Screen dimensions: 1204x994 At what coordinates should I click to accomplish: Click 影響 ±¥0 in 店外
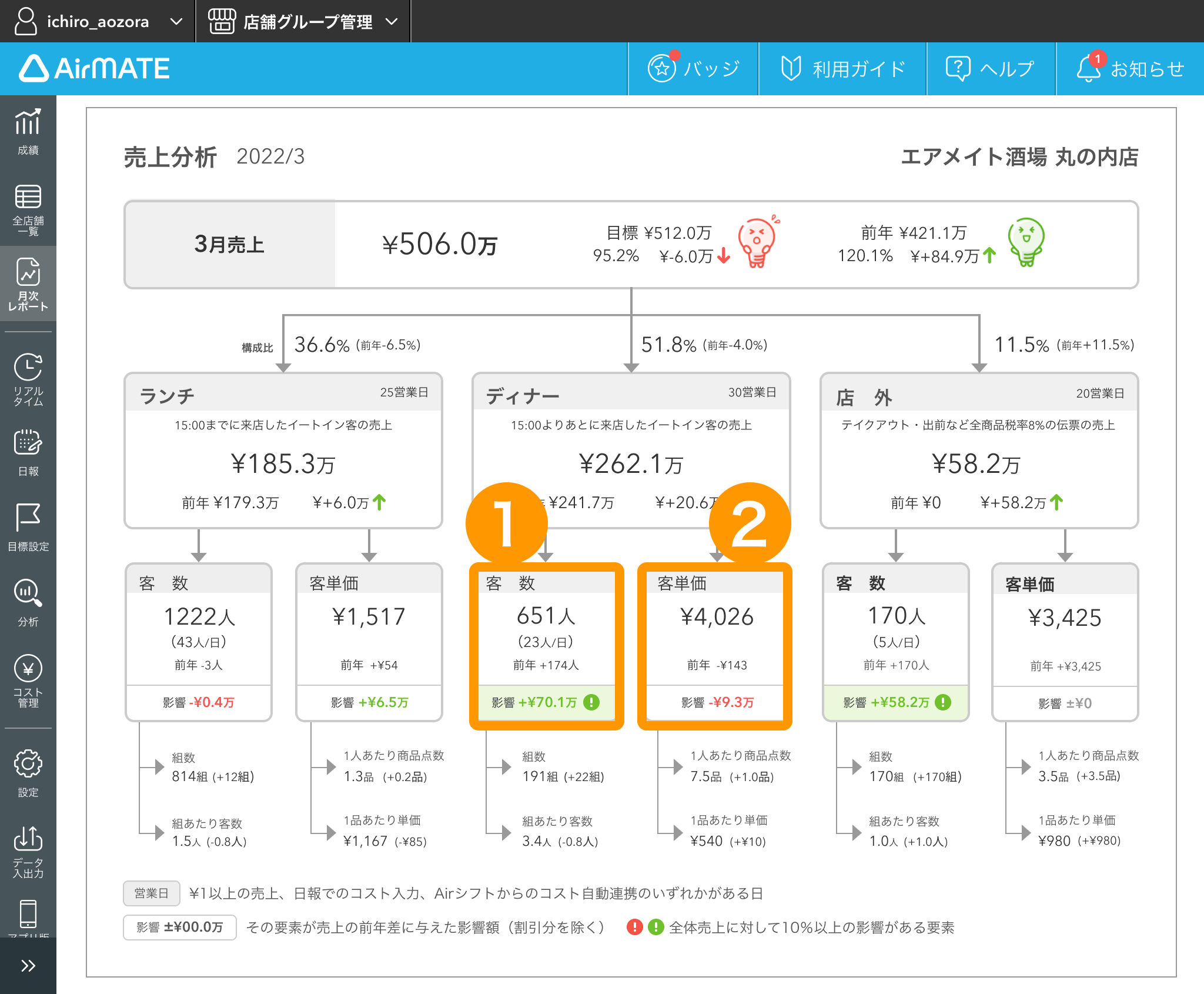[x=1065, y=703]
